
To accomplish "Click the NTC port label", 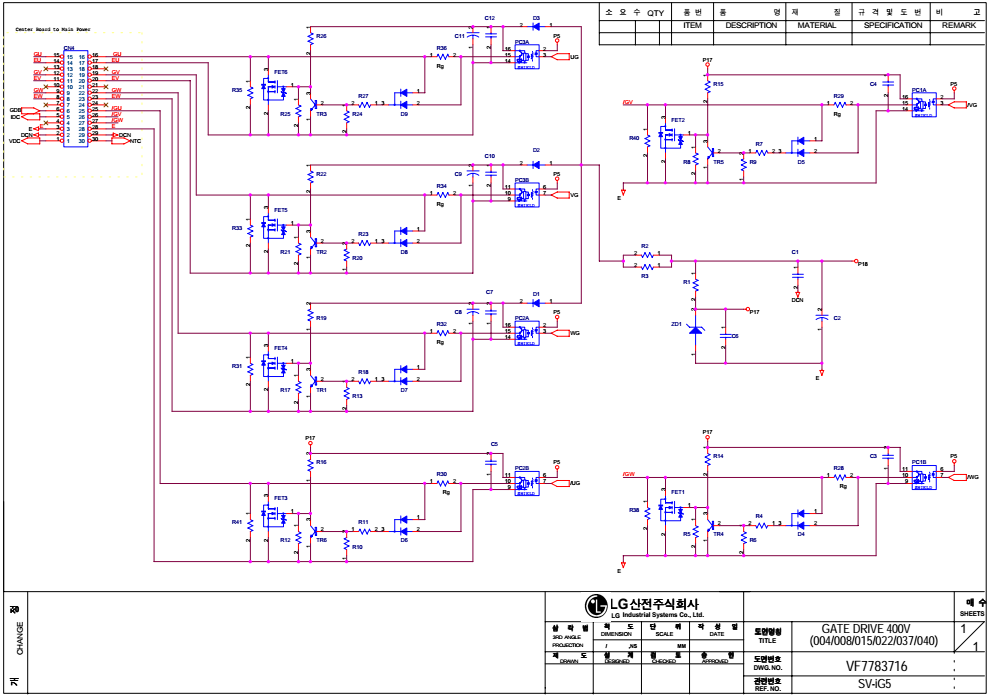I will click(x=135, y=141).
